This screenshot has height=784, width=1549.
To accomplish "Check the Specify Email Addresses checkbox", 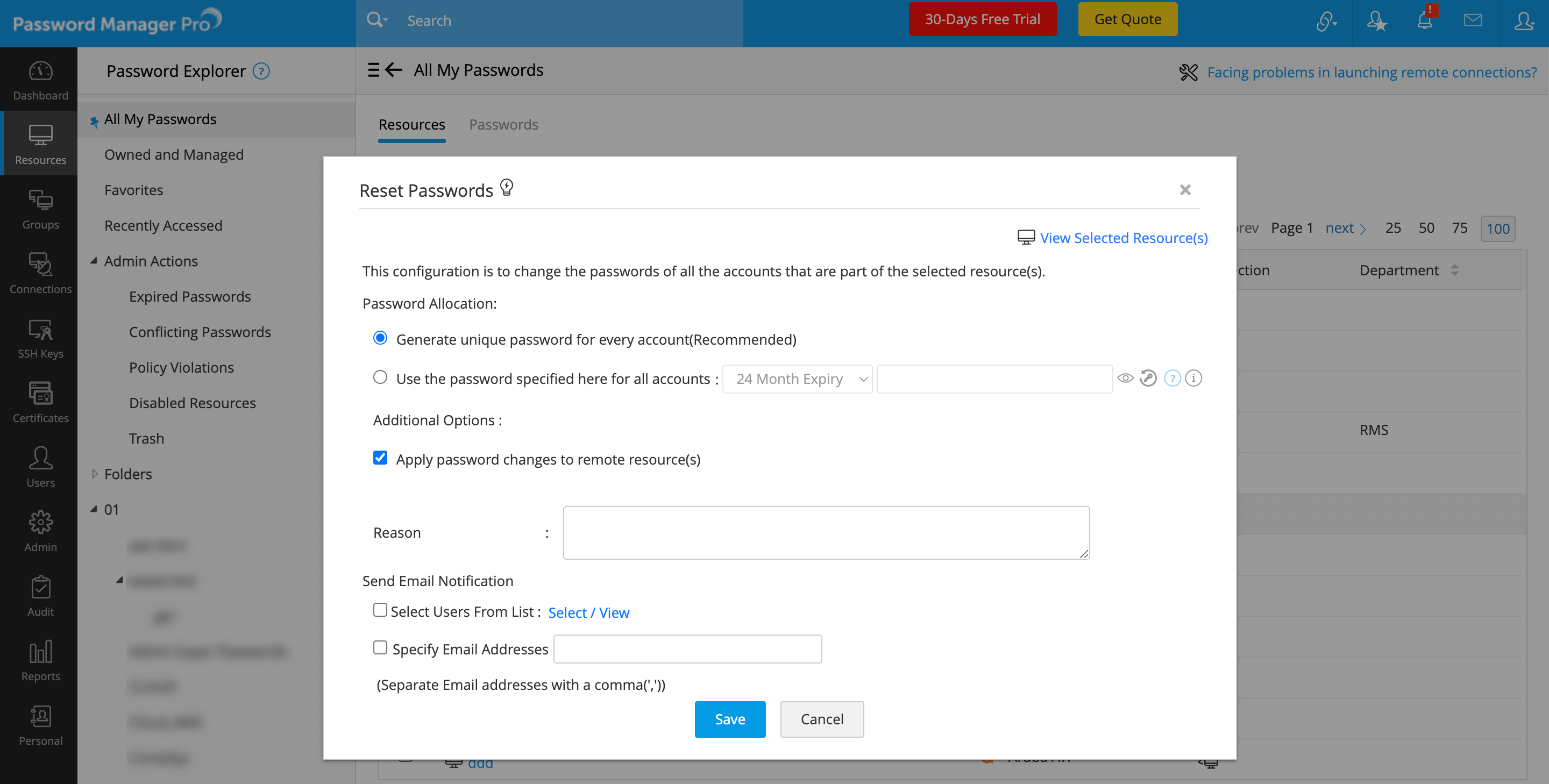I will 380,647.
